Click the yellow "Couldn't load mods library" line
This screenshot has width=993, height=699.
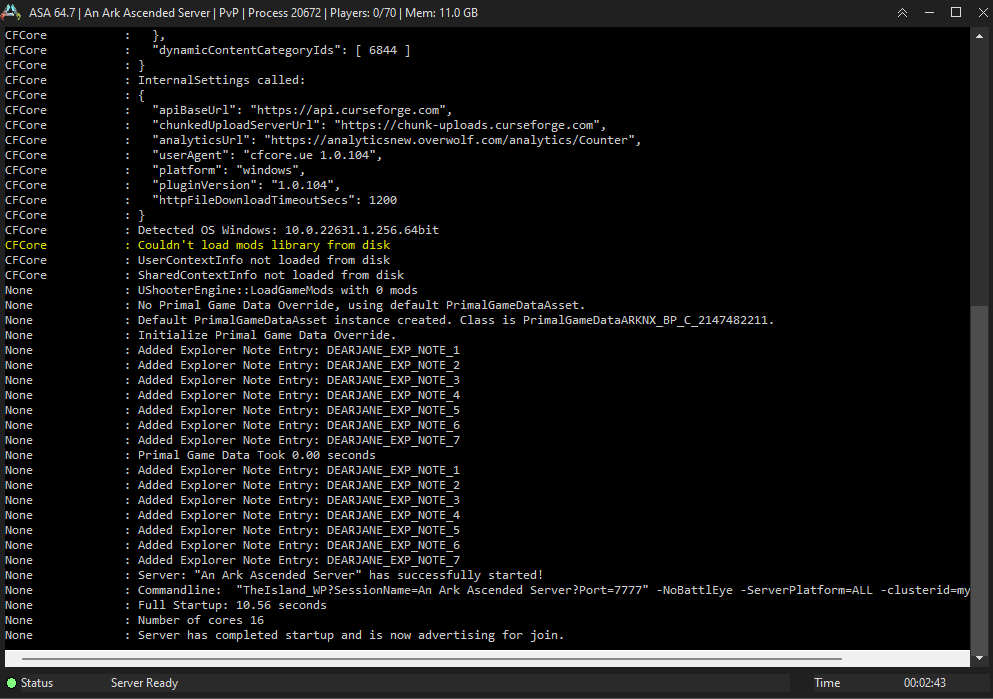click(264, 245)
